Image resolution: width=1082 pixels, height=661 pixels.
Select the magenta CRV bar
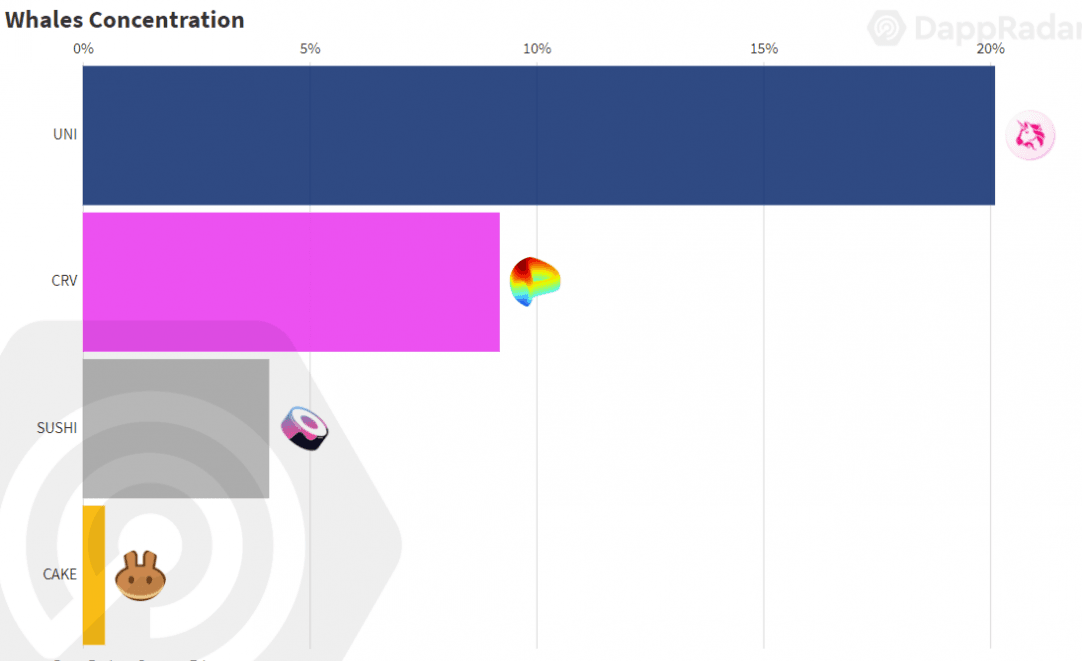point(291,281)
